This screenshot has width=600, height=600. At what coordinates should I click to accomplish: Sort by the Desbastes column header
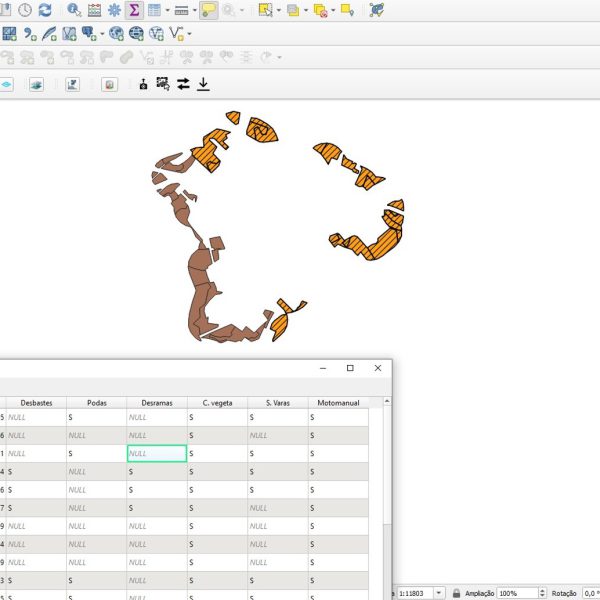pos(36,403)
